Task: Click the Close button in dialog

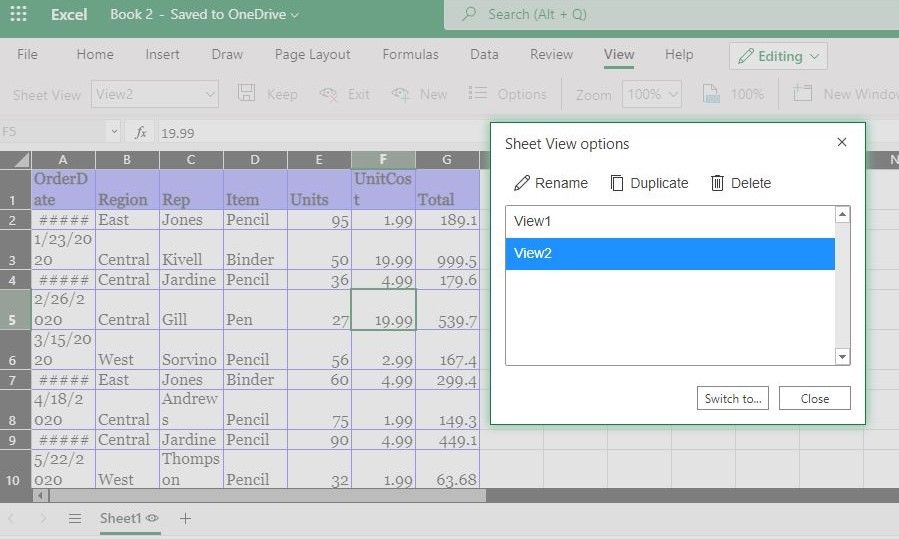Action: 814,398
